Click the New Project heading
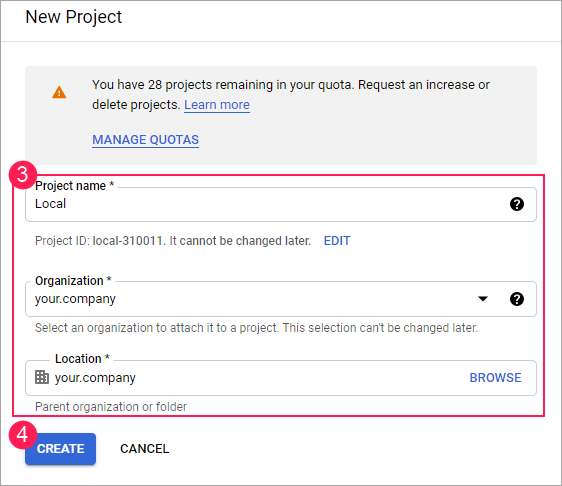Screen dimensions: 562x486 click(73, 17)
